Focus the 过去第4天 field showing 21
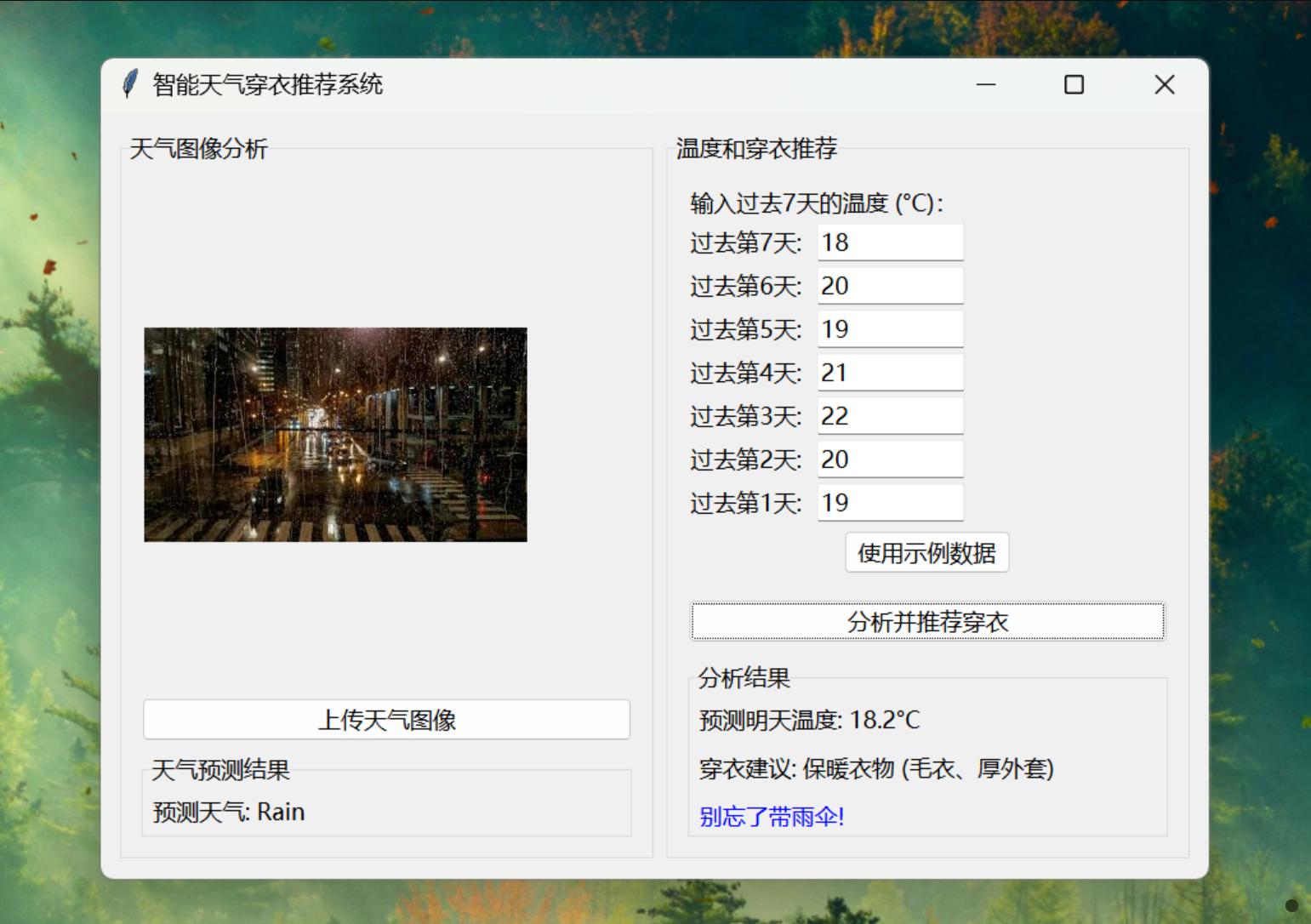The height and width of the screenshot is (924, 1311). [890, 373]
